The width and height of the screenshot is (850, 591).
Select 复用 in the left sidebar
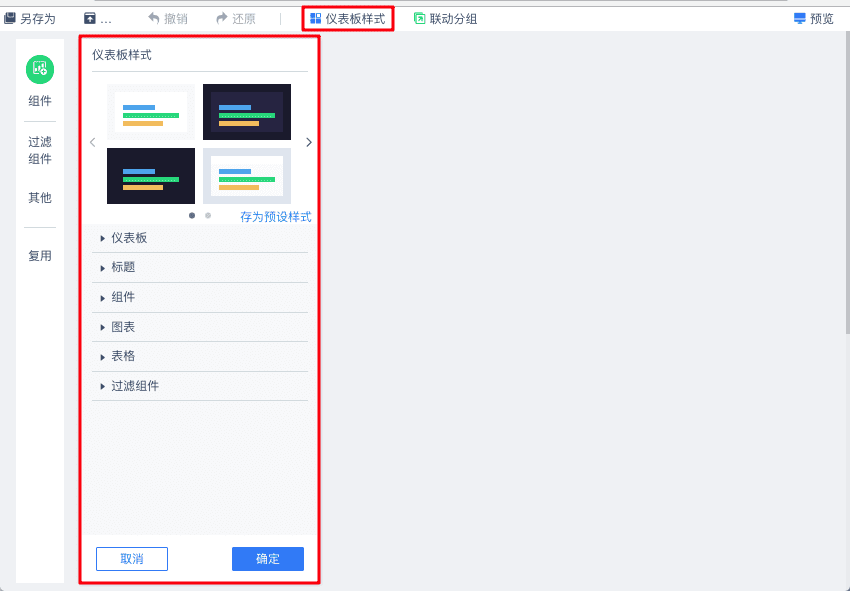40,255
